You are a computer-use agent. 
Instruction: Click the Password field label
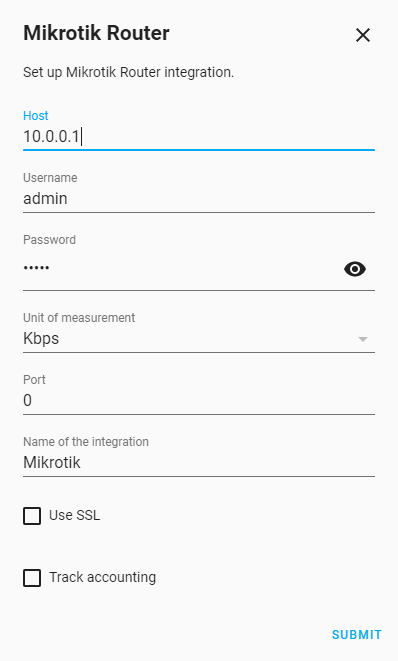click(x=49, y=239)
